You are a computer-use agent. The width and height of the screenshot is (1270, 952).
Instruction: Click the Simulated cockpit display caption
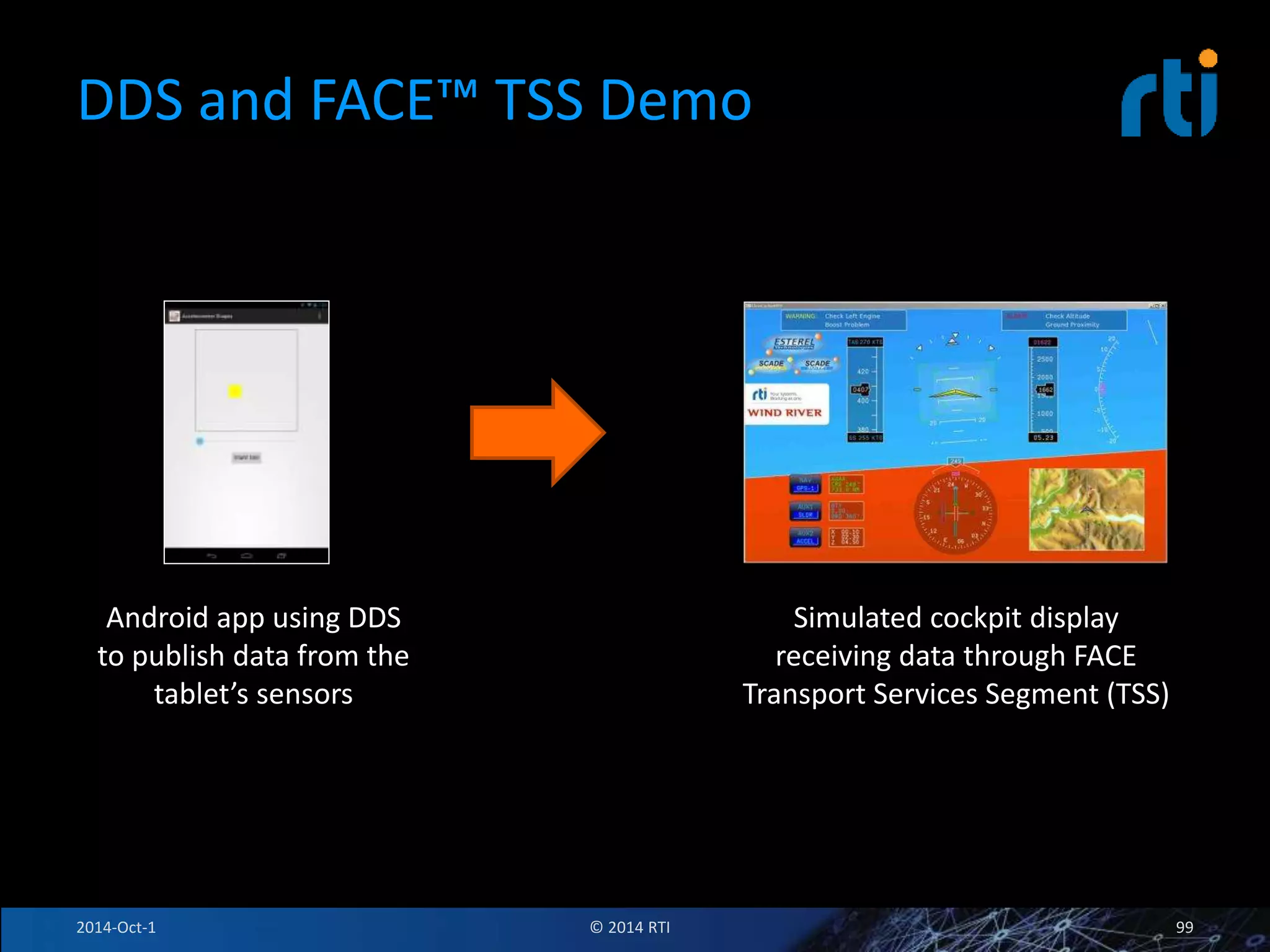tap(956, 656)
